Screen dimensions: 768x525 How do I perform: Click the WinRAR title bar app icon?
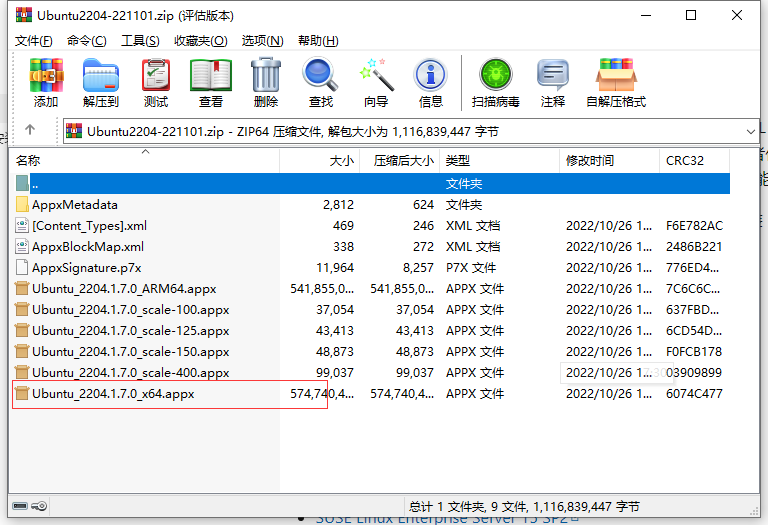(x=24, y=15)
